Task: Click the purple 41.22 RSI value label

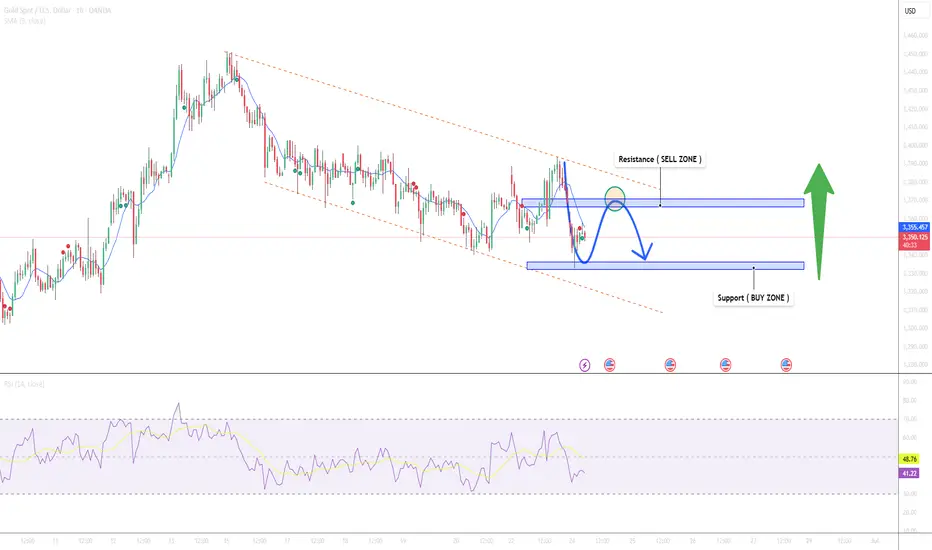Action: [909, 473]
